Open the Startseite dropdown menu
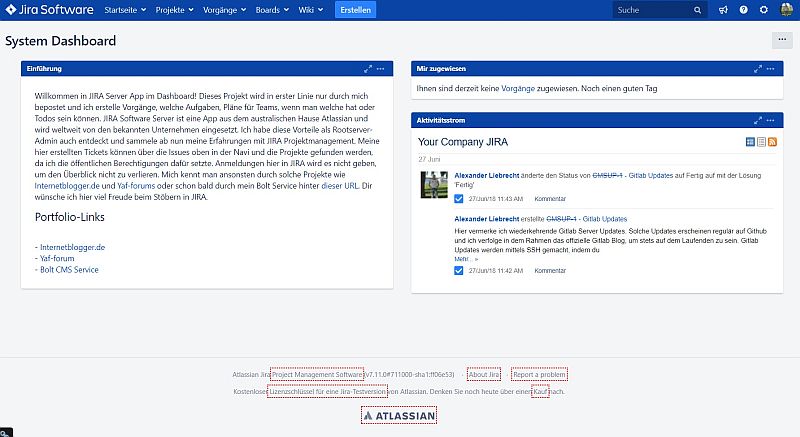 [125, 10]
